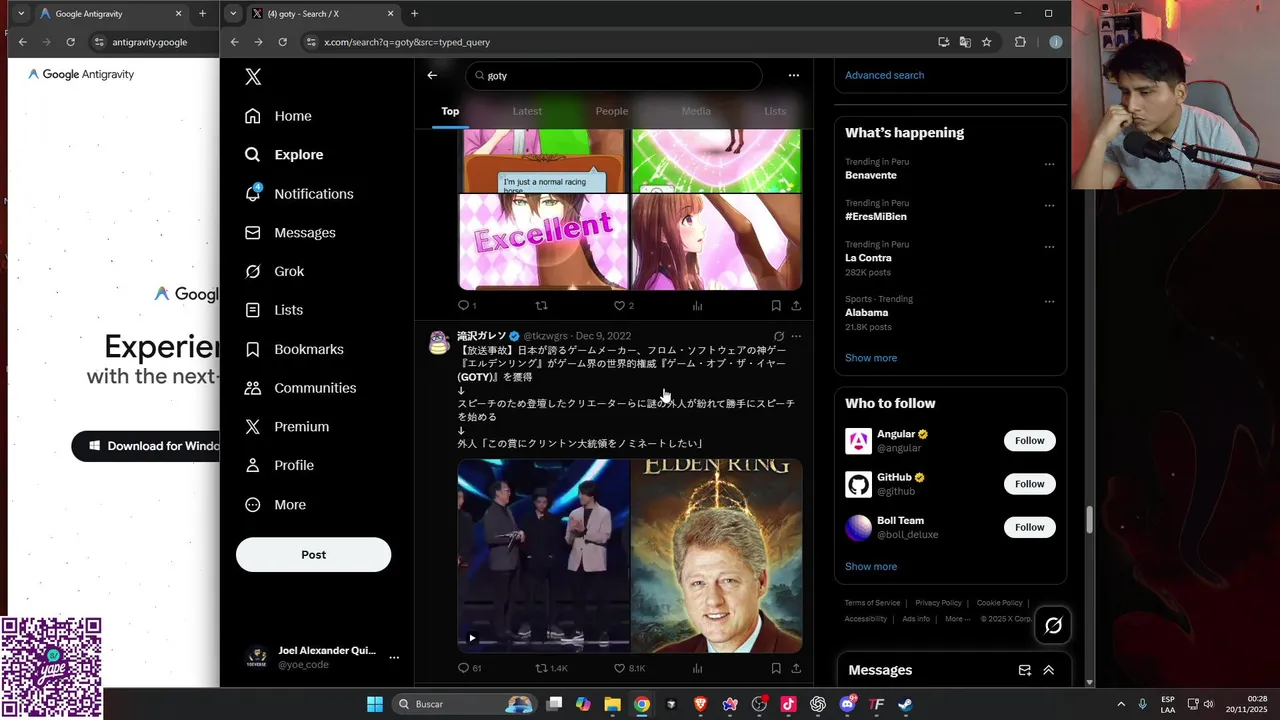
Task: Show hidden system tray icons
Action: point(1120,704)
